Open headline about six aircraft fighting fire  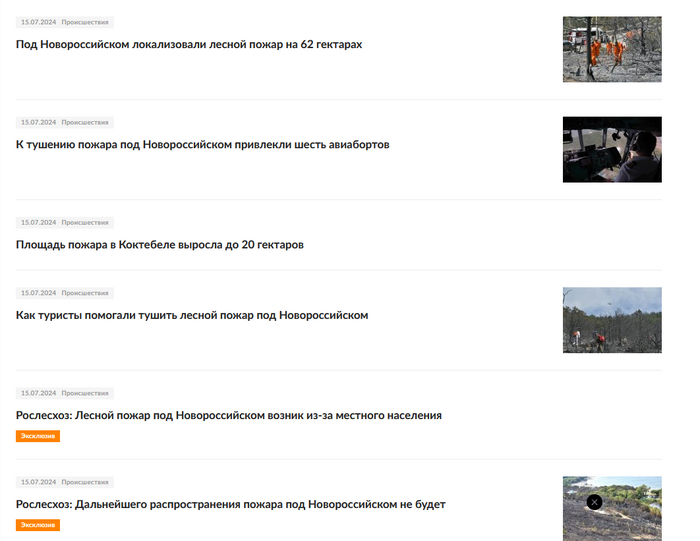[x=203, y=145]
